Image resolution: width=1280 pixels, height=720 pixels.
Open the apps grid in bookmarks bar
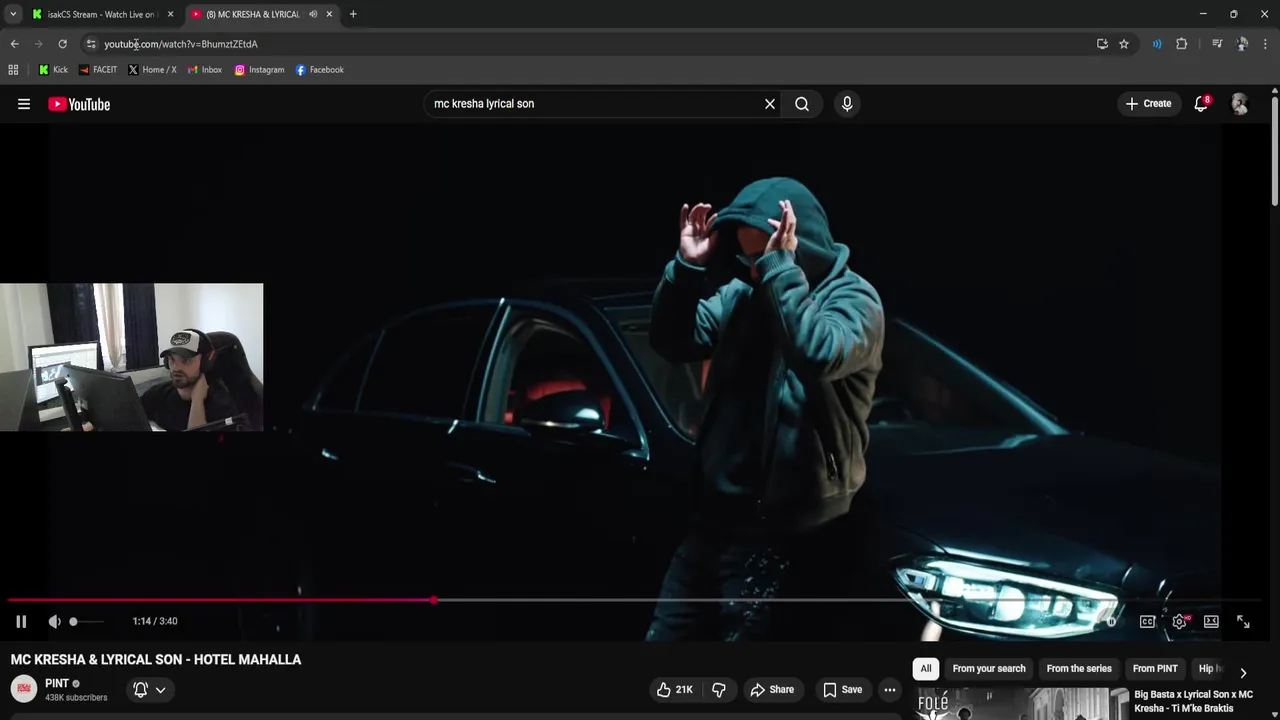[13, 70]
